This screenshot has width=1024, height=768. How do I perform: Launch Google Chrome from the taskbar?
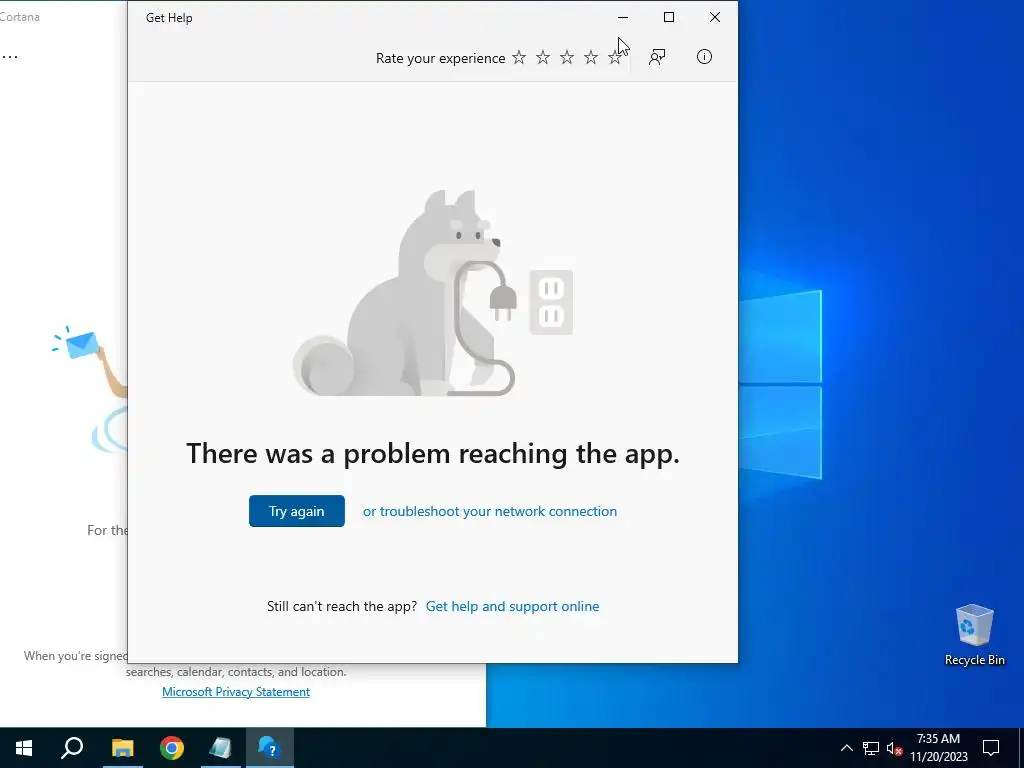click(x=172, y=748)
